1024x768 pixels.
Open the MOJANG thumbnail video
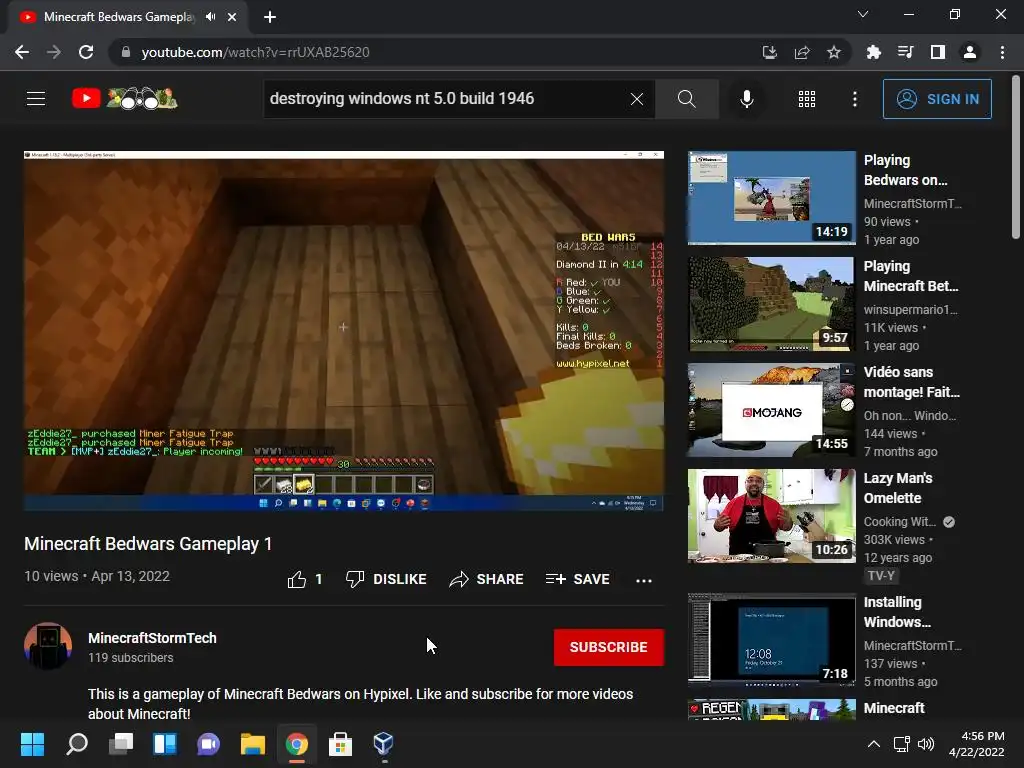(x=772, y=410)
